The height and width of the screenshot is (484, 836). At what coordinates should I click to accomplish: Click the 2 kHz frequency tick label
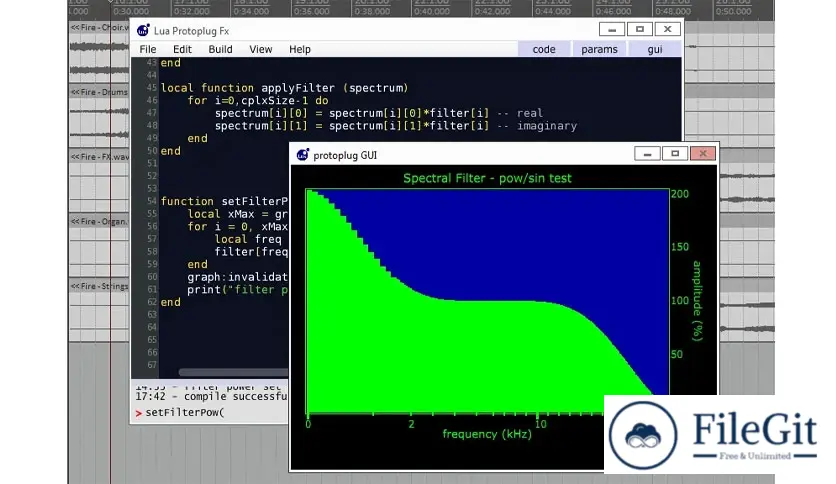point(411,424)
